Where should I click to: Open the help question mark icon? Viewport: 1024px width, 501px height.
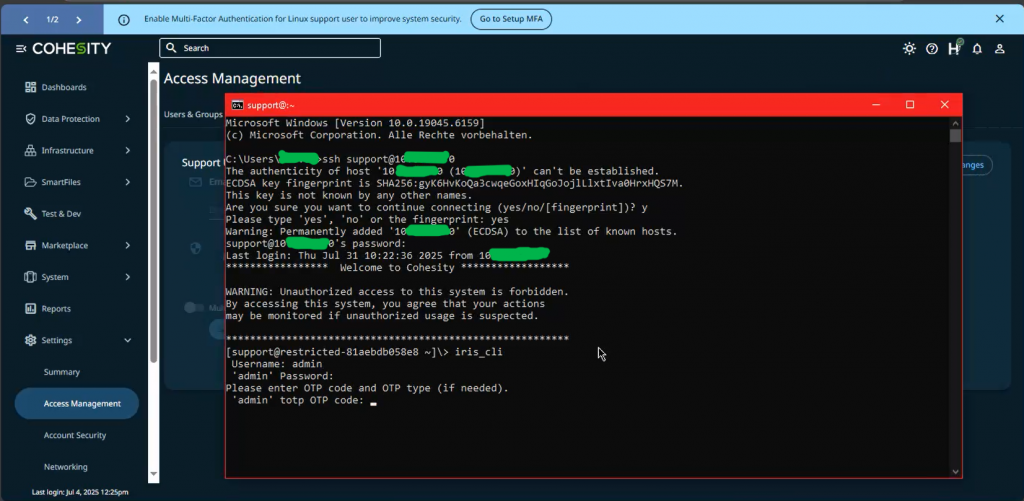(932, 48)
